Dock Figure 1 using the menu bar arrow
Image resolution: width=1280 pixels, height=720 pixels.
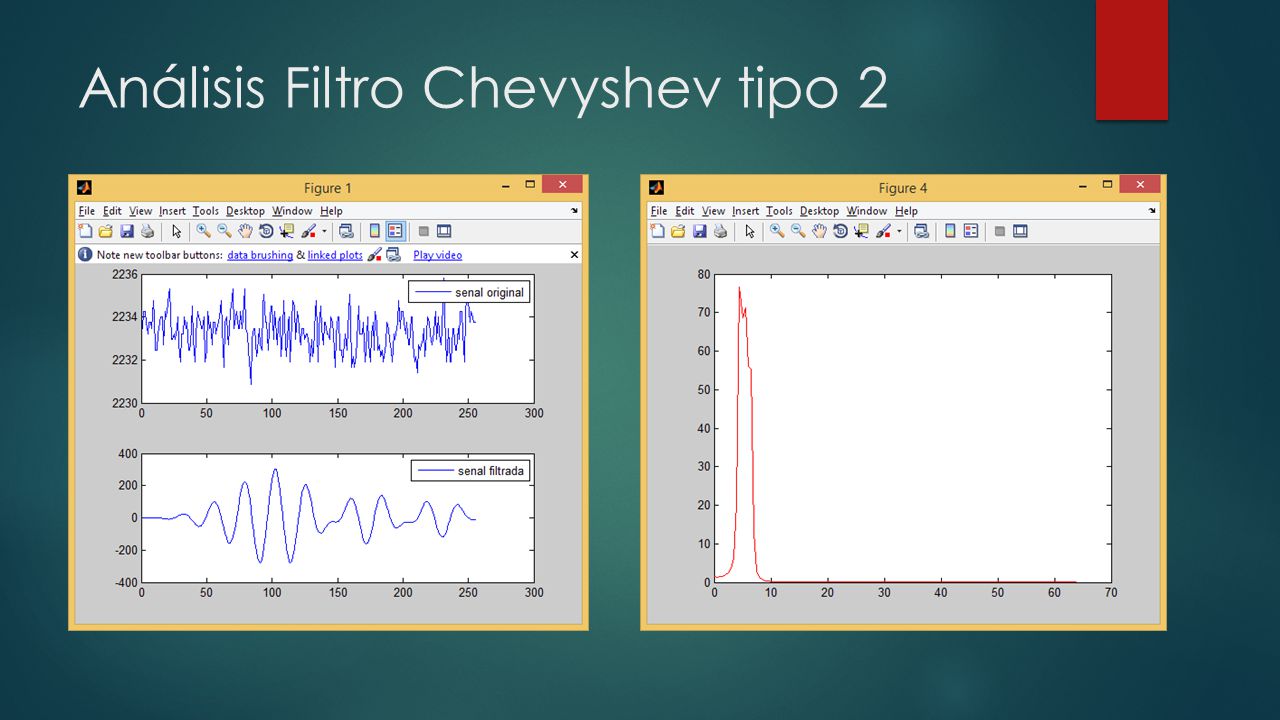[x=574, y=211]
